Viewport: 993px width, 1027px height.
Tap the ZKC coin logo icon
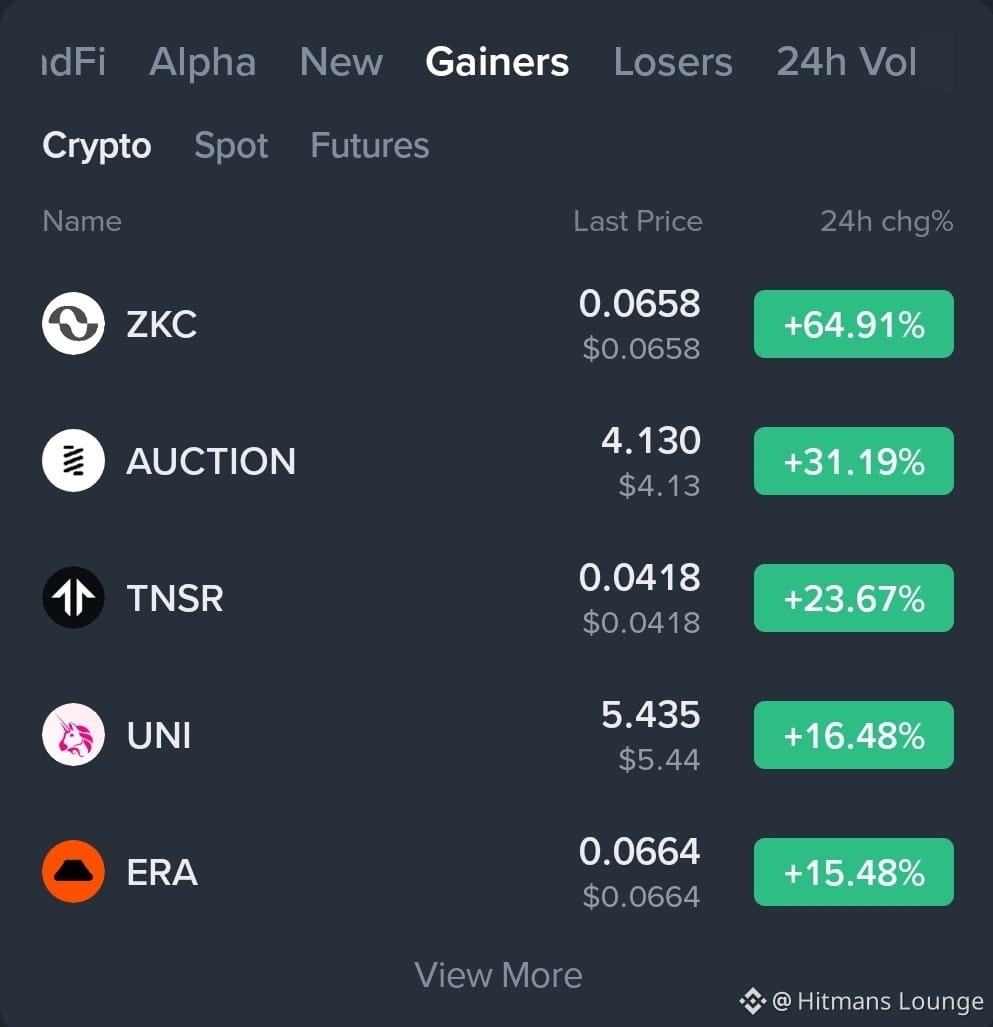pos(73,324)
